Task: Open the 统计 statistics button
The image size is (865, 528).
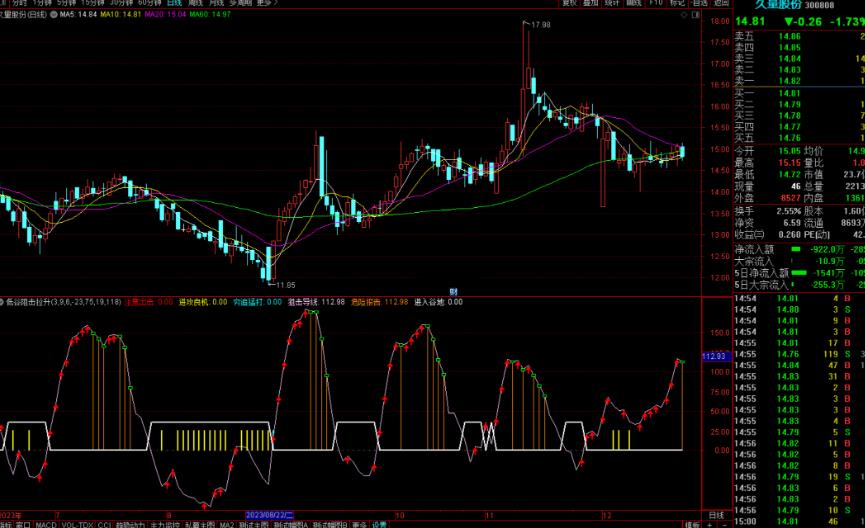Action: tap(612, 3)
